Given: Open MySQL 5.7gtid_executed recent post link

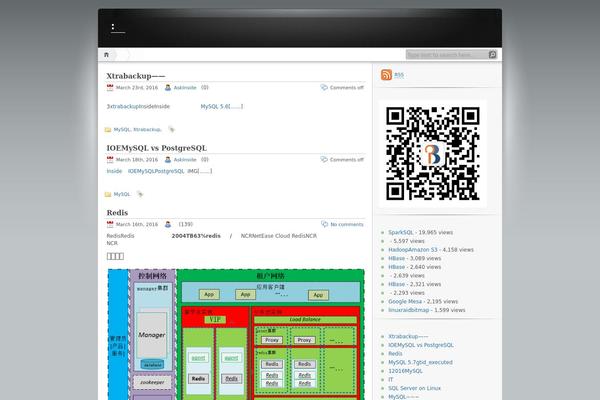Looking at the screenshot, I should 420,362.
